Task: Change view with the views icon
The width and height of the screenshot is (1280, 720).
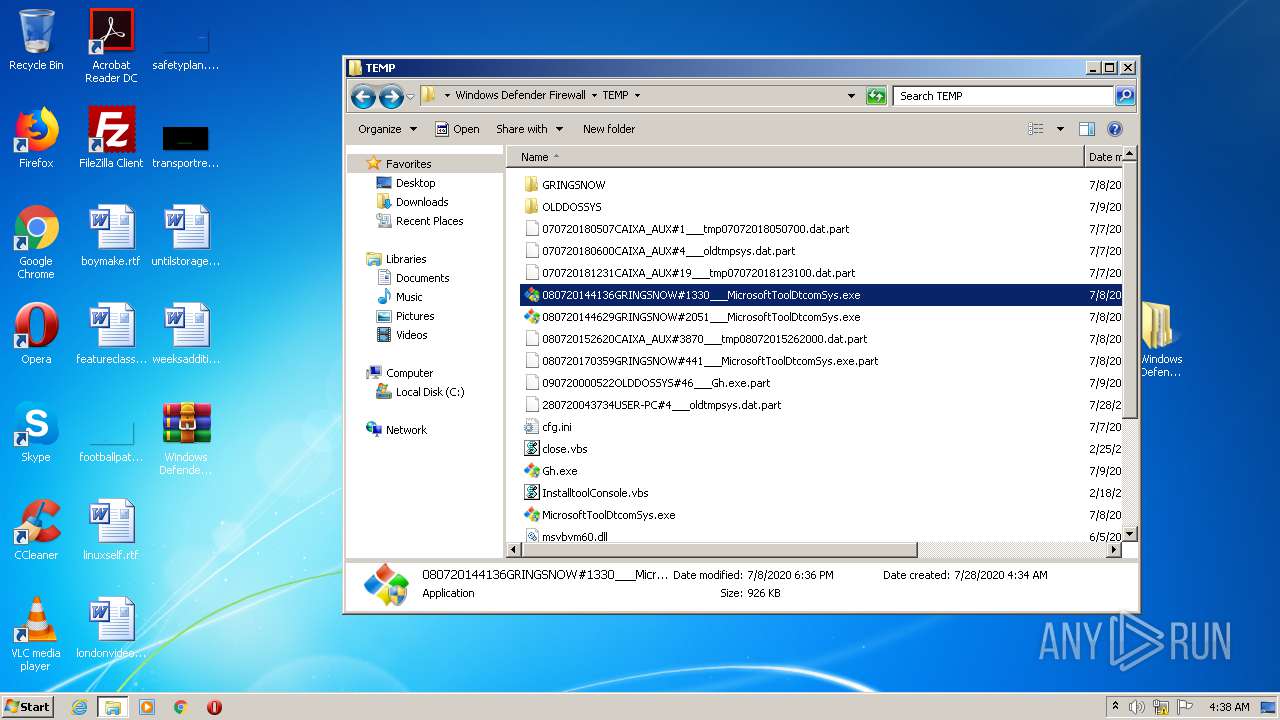Action: [x=1036, y=129]
